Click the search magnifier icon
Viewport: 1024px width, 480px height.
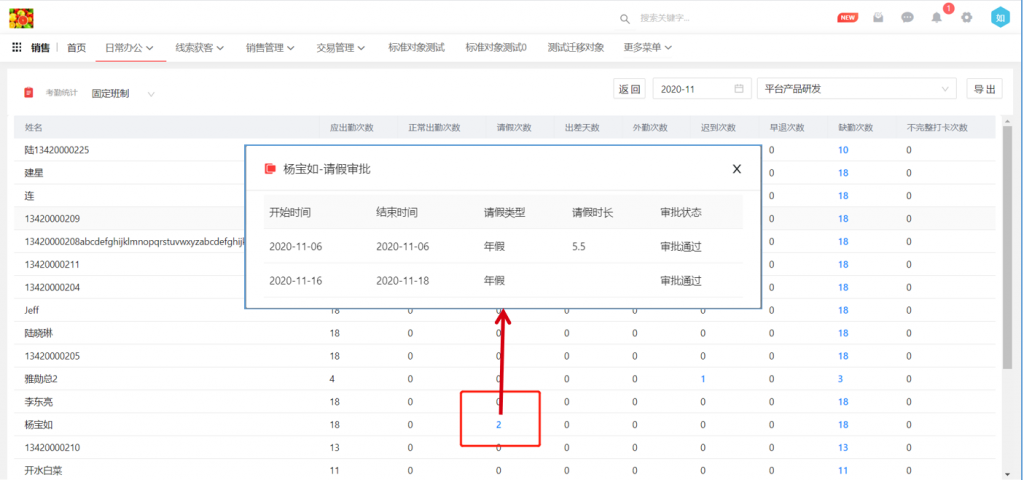(625, 18)
